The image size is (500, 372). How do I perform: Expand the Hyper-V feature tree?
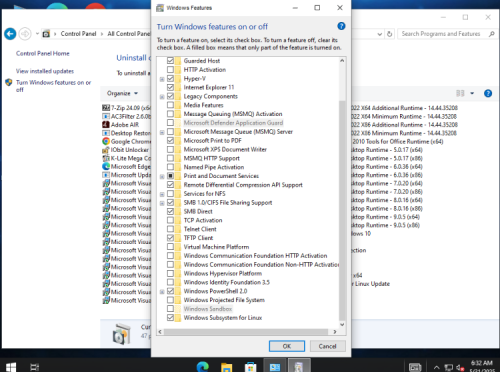point(162,79)
